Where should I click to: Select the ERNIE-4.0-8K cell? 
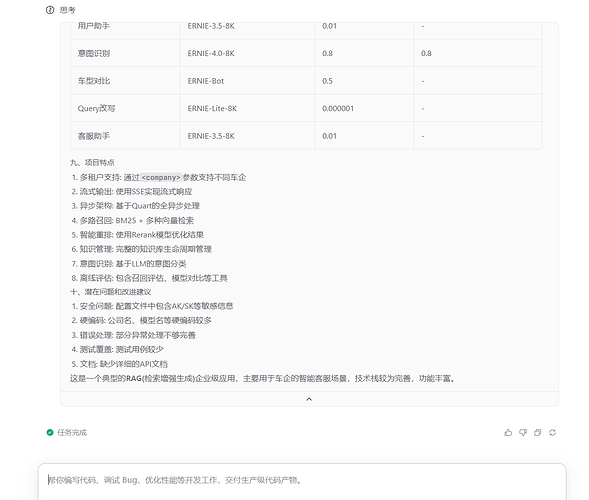(247, 53)
